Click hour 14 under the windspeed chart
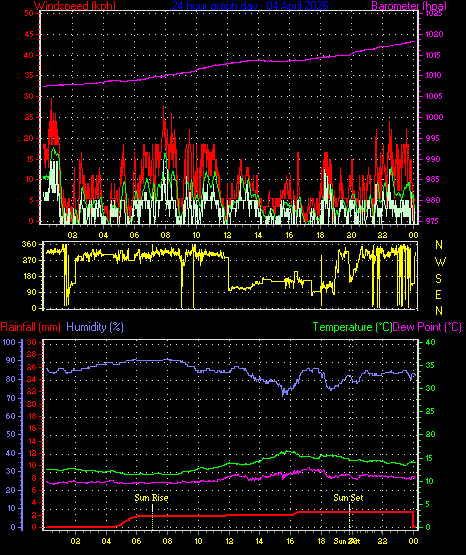The image size is (466, 555). 258,235
